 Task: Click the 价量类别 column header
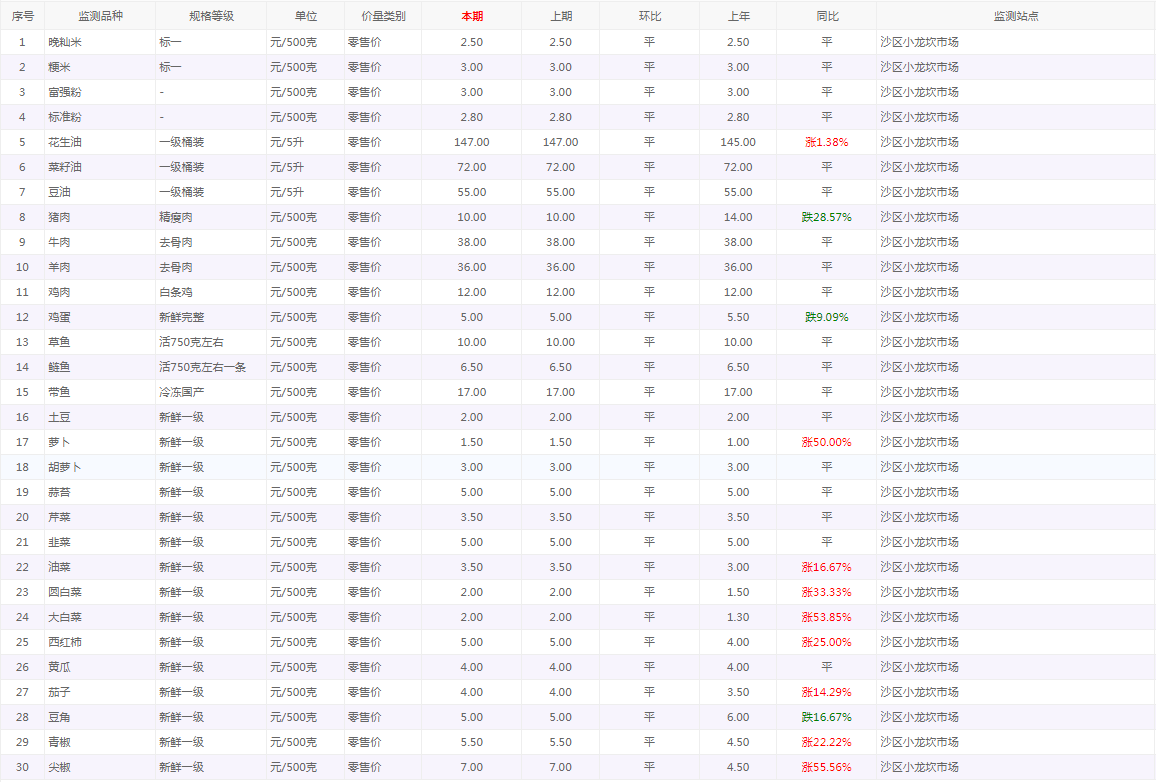click(x=383, y=16)
